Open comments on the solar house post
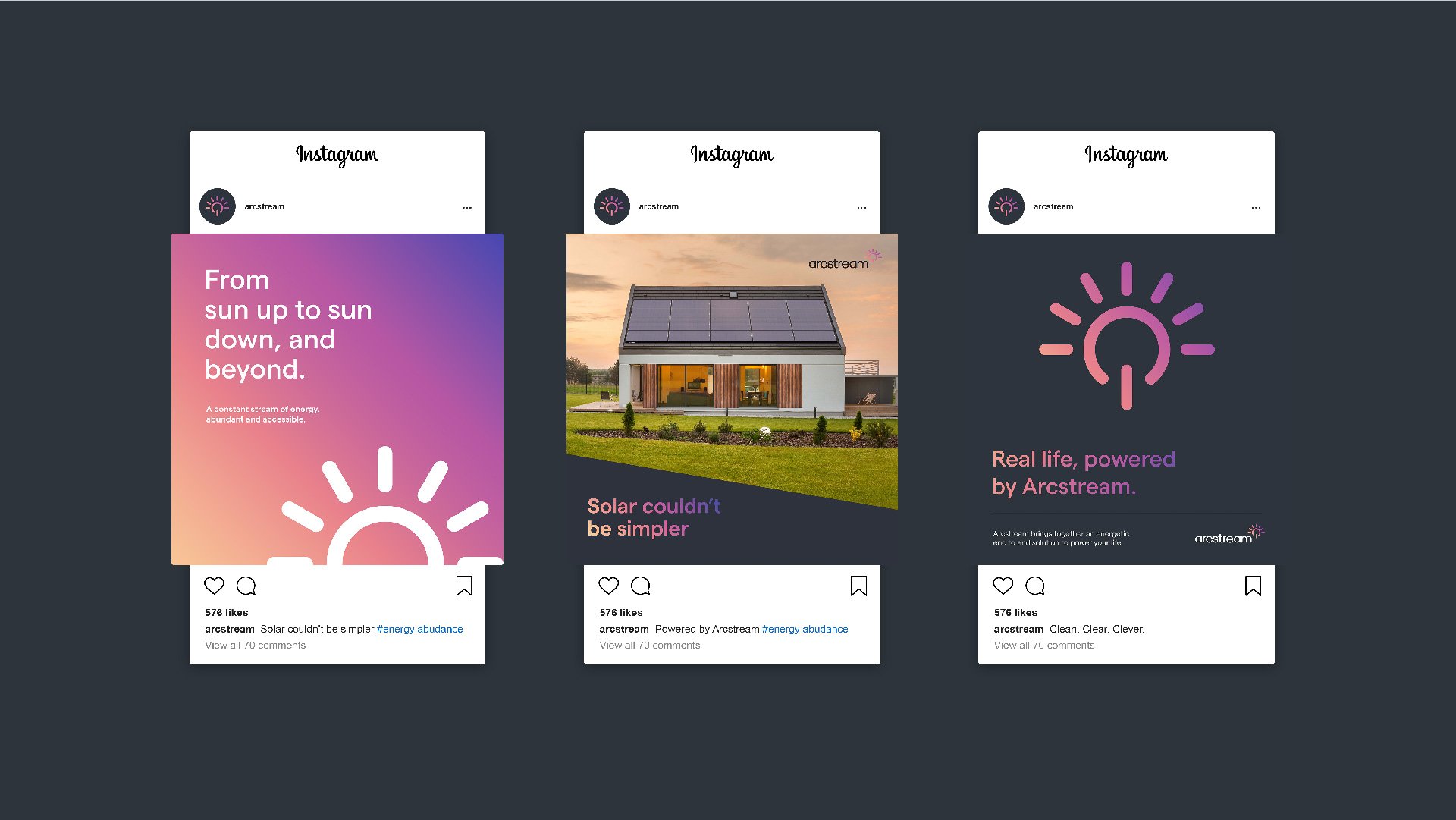The width and height of the screenshot is (1456, 820). tap(641, 586)
